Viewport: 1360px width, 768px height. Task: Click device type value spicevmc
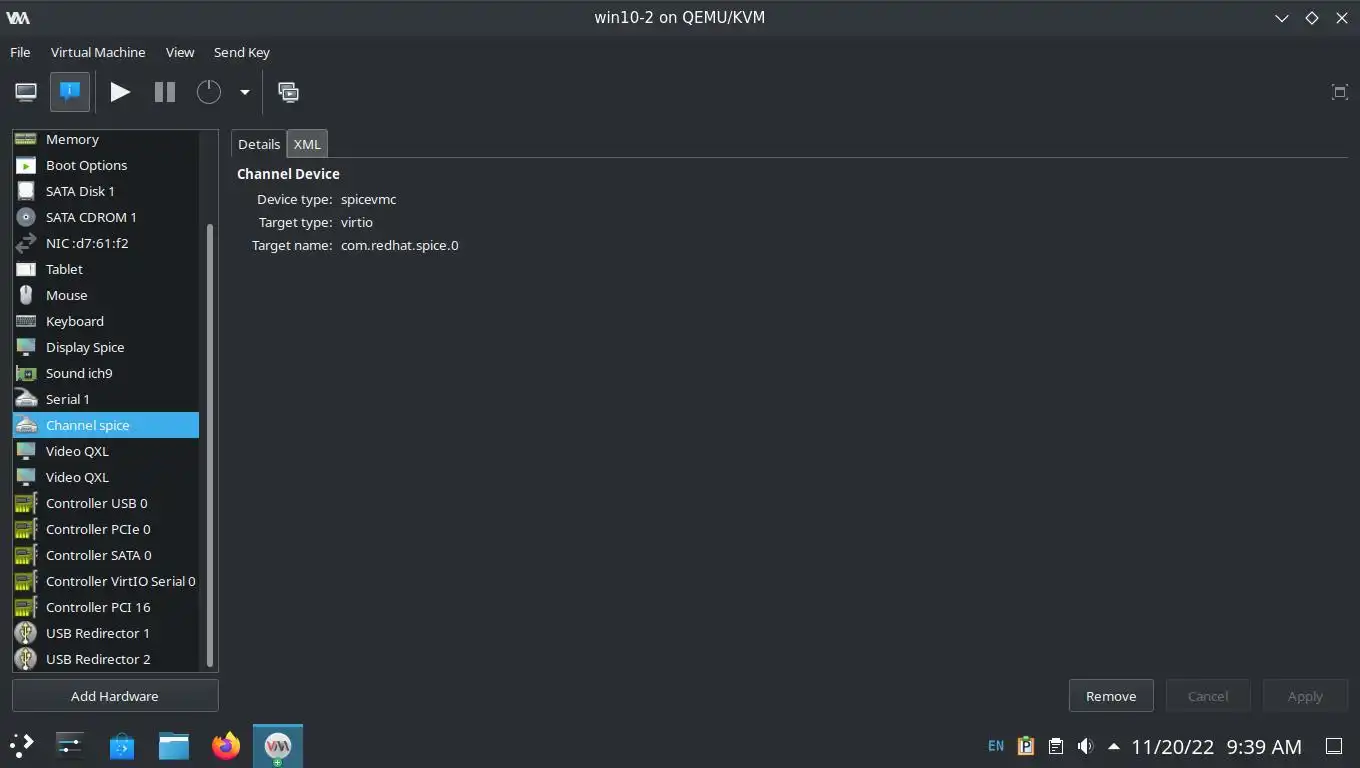368,199
